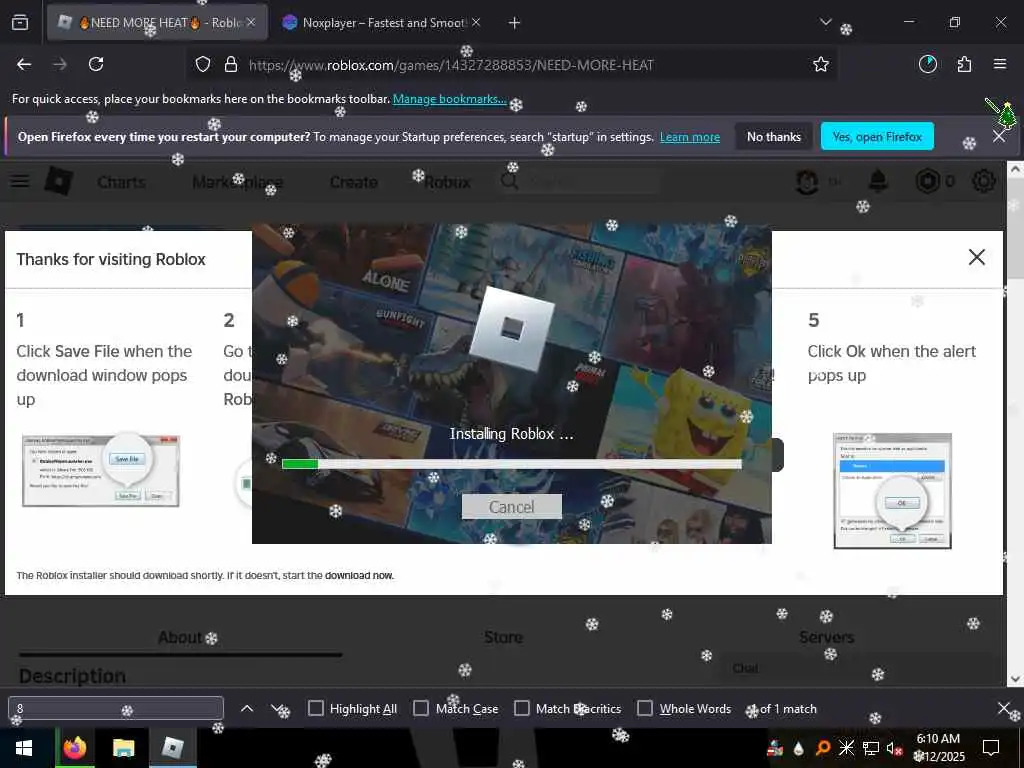Open the Marketplace menu item
Viewport: 1024px width, 768px height.
pyautogui.click(x=238, y=182)
